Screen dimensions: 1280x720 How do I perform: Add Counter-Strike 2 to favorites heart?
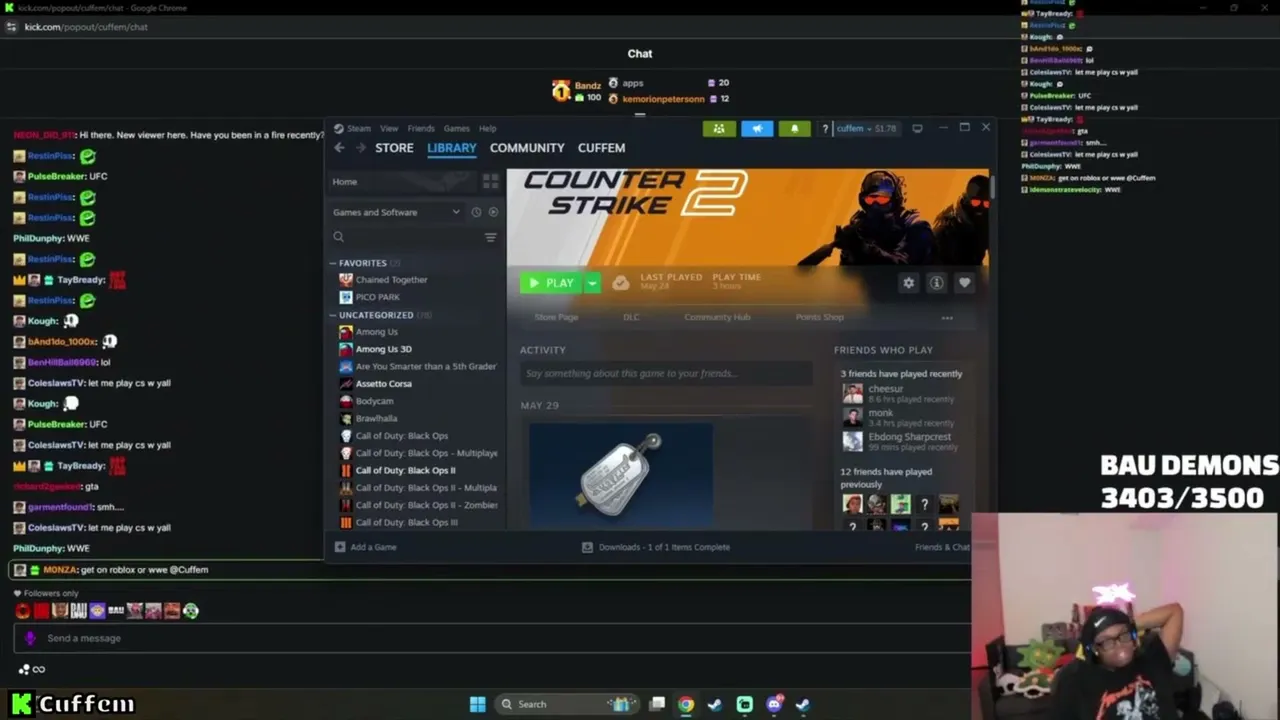click(965, 283)
